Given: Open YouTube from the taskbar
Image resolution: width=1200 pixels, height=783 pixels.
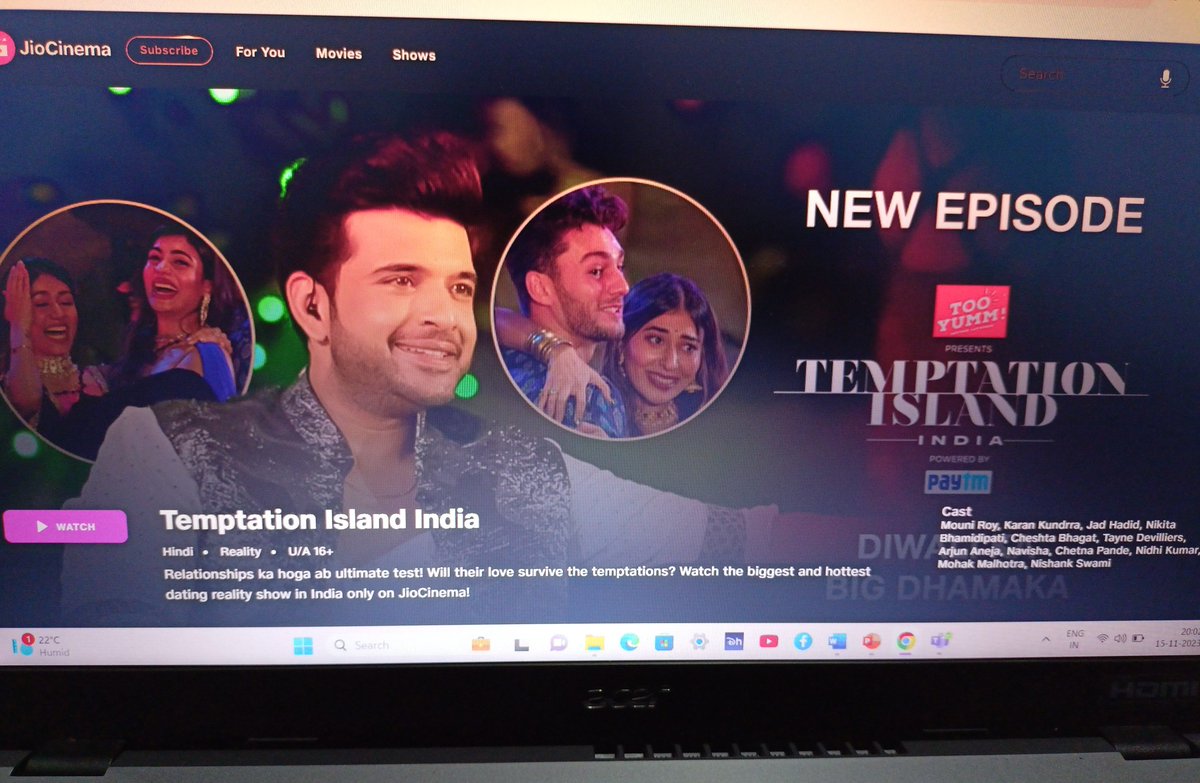Looking at the screenshot, I should (x=768, y=642).
